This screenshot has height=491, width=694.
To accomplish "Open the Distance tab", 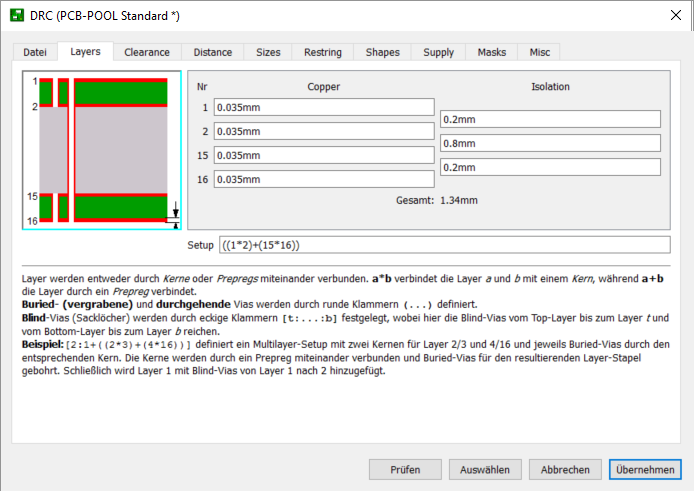I will point(212,52).
